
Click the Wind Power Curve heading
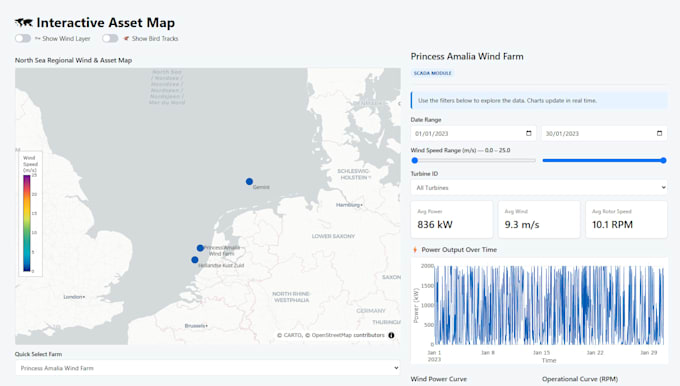pyautogui.click(x=438, y=379)
